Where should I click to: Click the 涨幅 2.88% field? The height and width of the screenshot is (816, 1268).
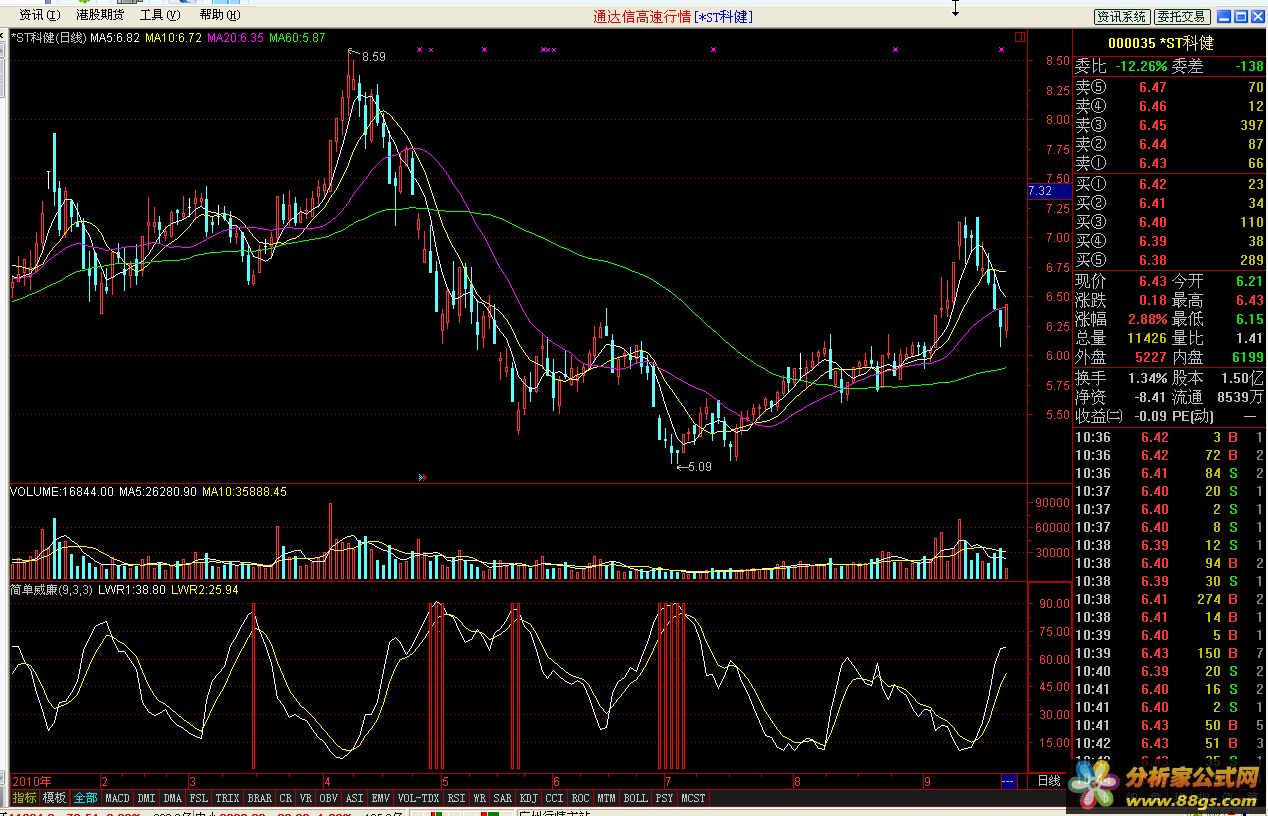tap(1121, 319)
